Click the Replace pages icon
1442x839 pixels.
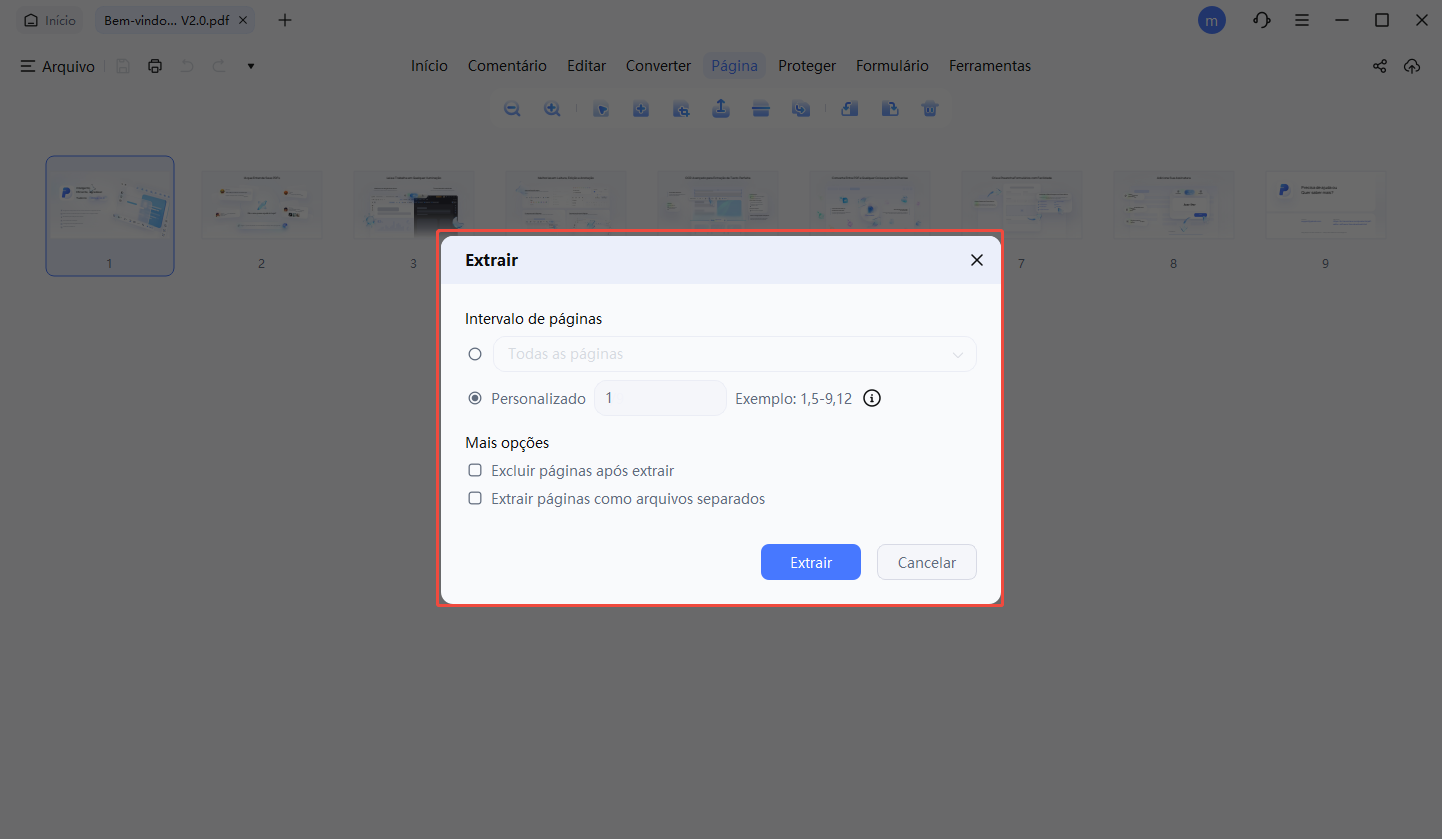801,108
